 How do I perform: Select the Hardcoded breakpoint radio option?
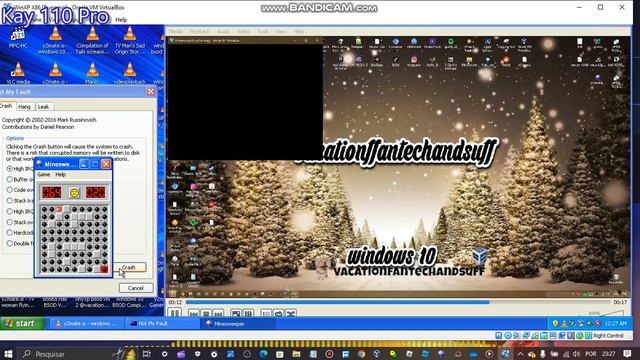9,233
